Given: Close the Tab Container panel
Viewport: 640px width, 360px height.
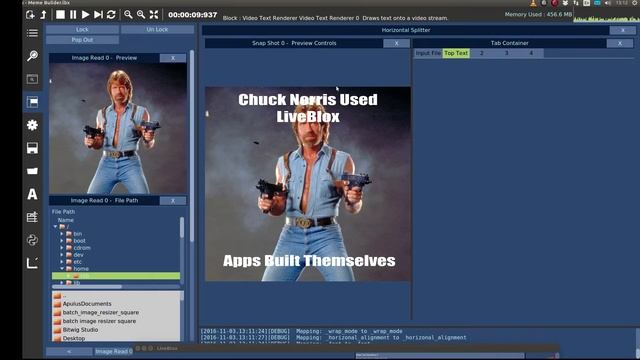Looking at the screenshot, I should click(620, 43).
